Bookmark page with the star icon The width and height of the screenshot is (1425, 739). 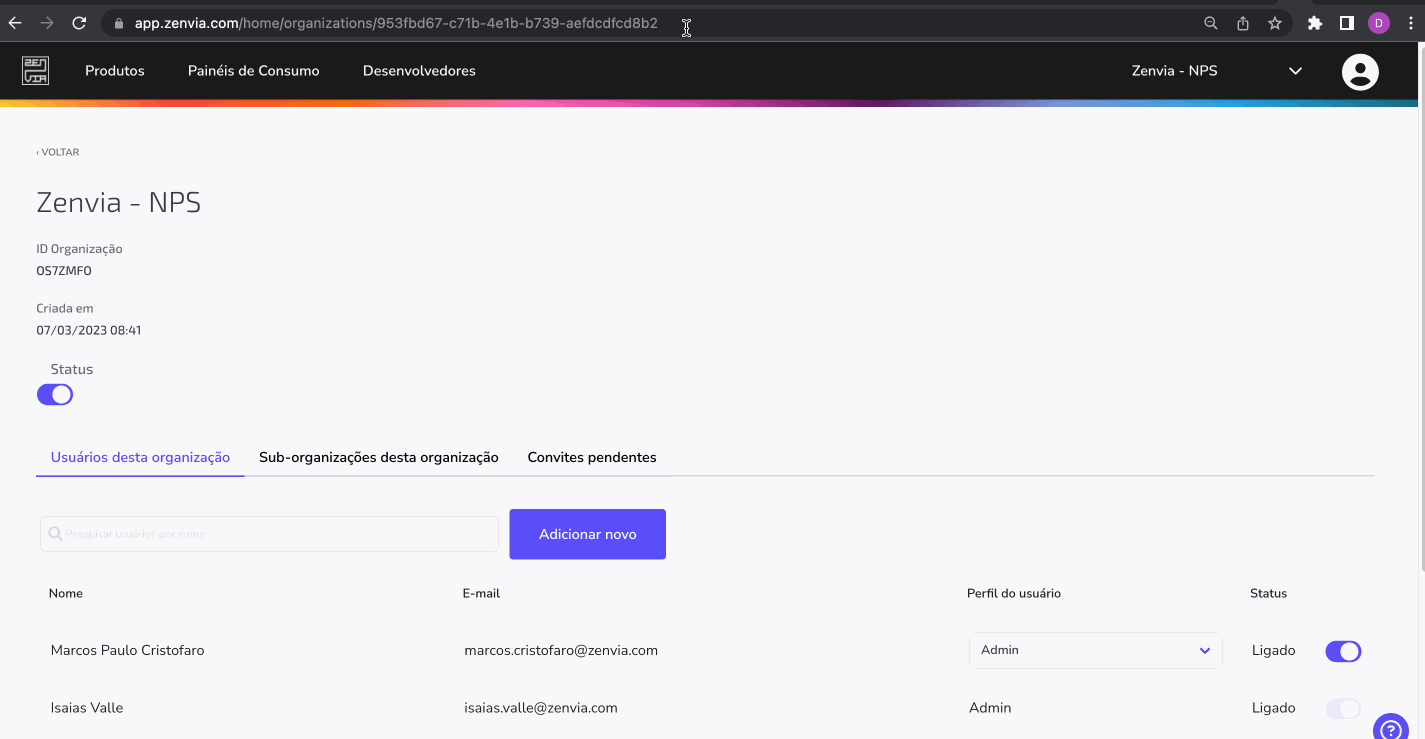point(1275,23)
